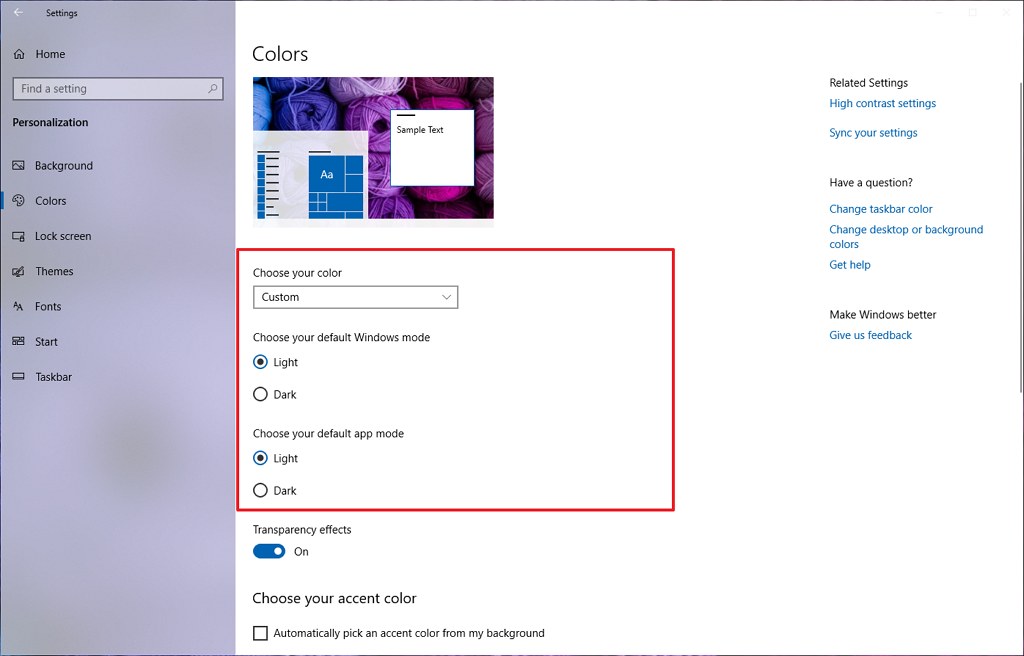
Task: Turn off Transparency effects toggle
Action: coord(269,551)
